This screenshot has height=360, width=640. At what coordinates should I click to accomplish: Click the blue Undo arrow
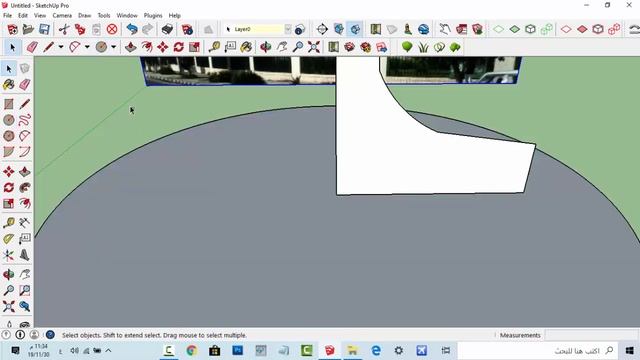pos(131,29)
